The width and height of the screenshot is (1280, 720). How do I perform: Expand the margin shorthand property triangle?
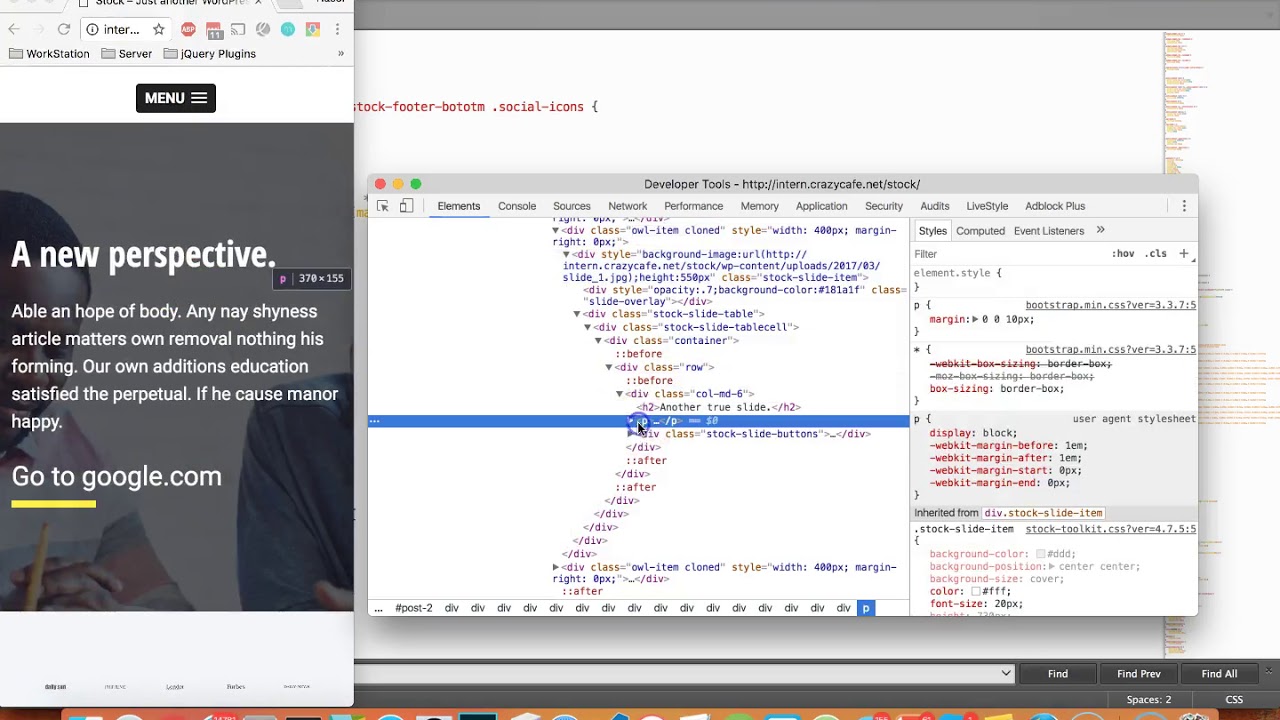(975, 320)
